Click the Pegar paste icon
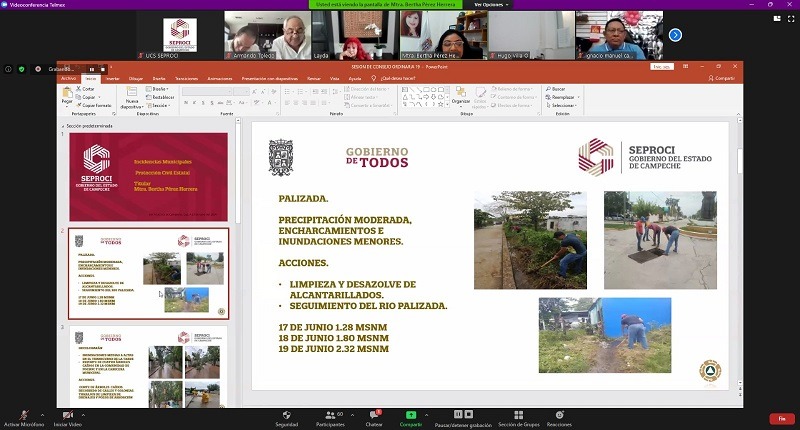Image resolution: width=800 pixels, height=430 pixels. (x=67, y=93)
